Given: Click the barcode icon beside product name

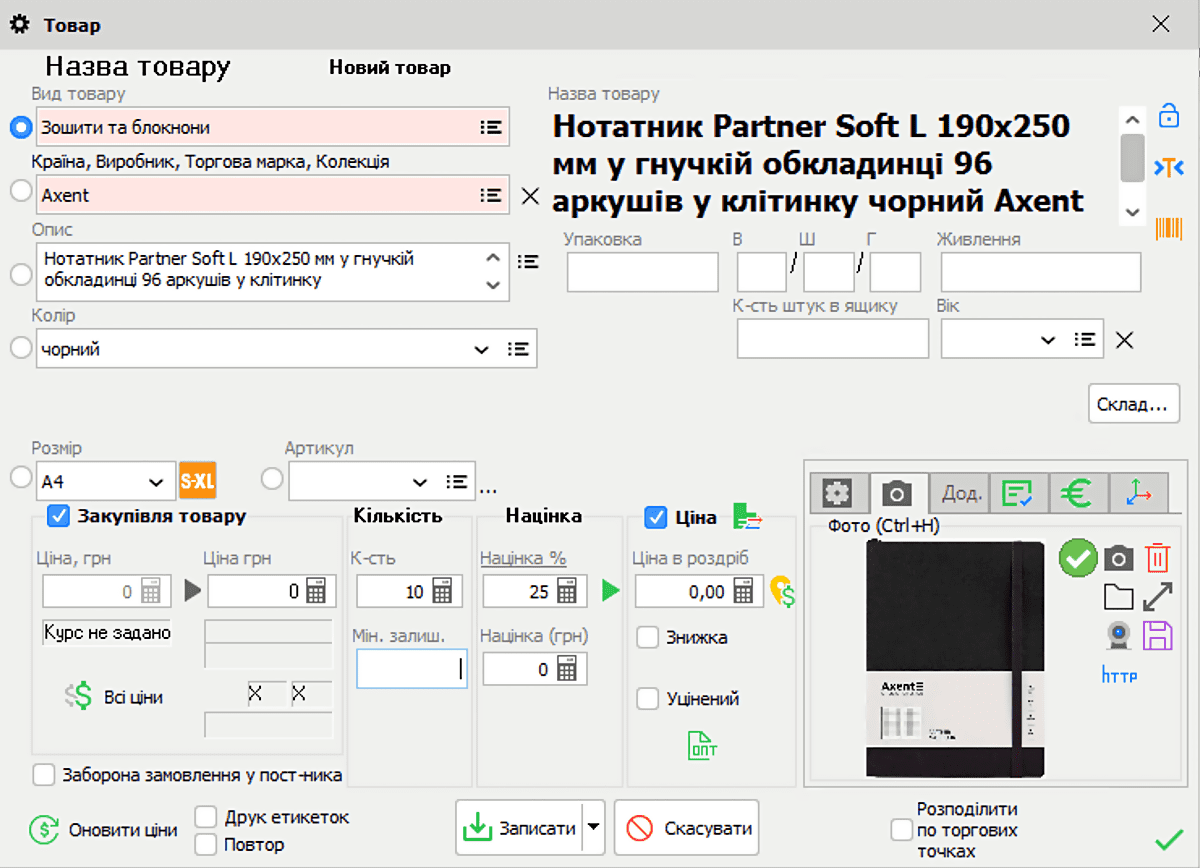Looking at the screenshot, I should tap(1167, 228).
